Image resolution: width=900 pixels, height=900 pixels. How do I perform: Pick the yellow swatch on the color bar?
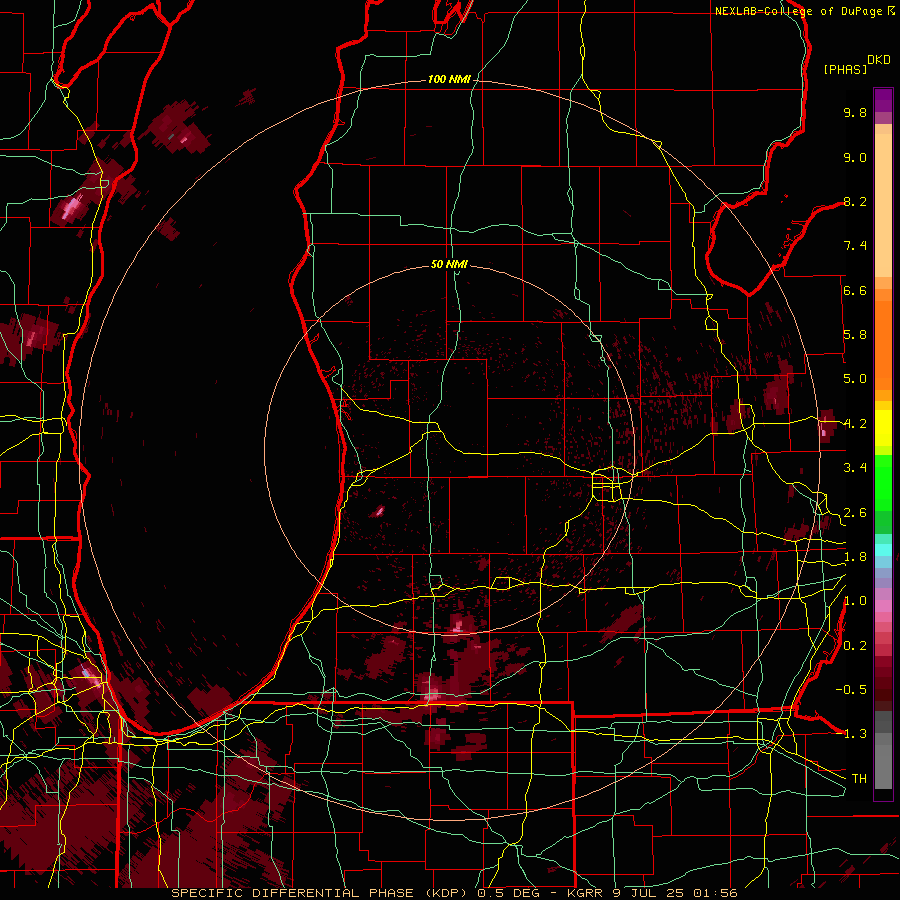[x=883, y=428]
